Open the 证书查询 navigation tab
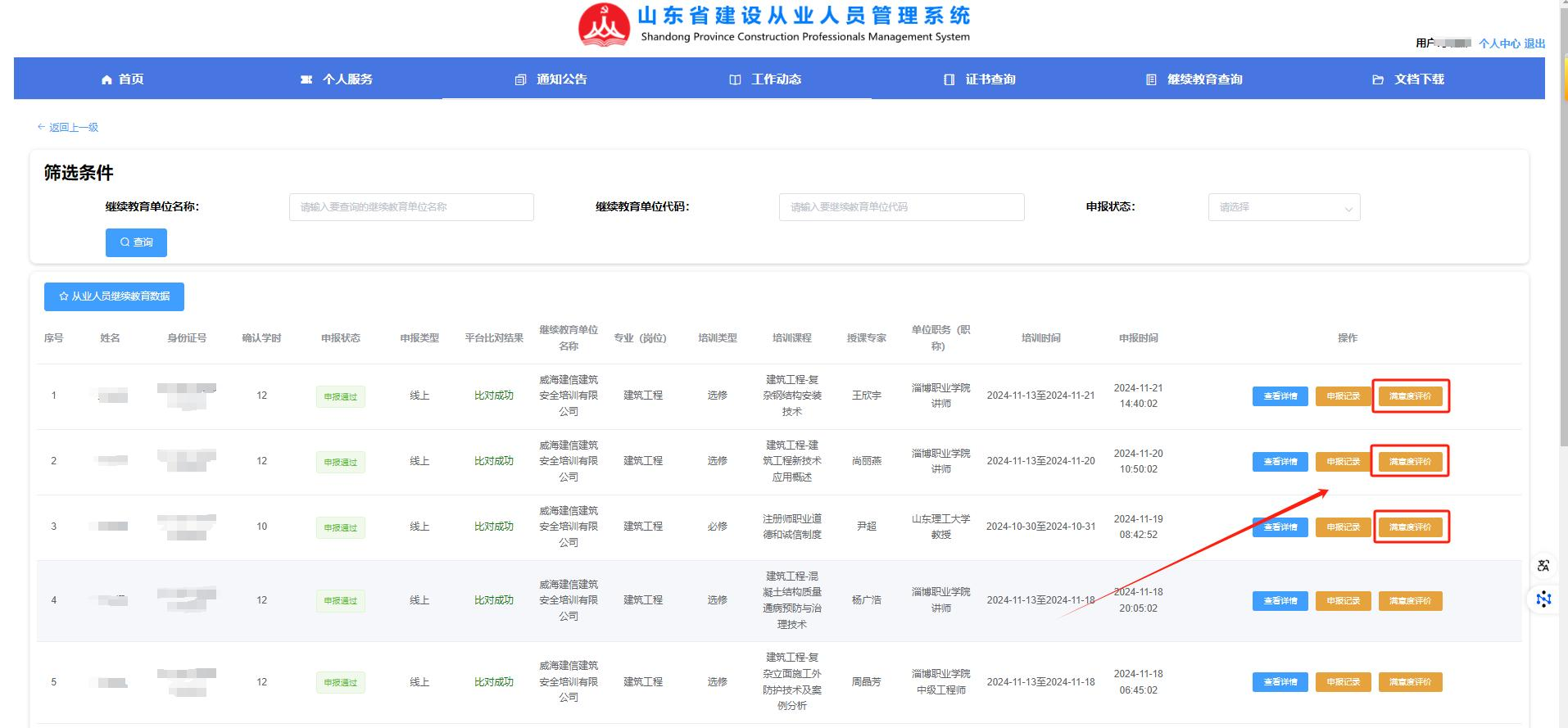Screen dimensions: 1568x728 click(979, 79)
